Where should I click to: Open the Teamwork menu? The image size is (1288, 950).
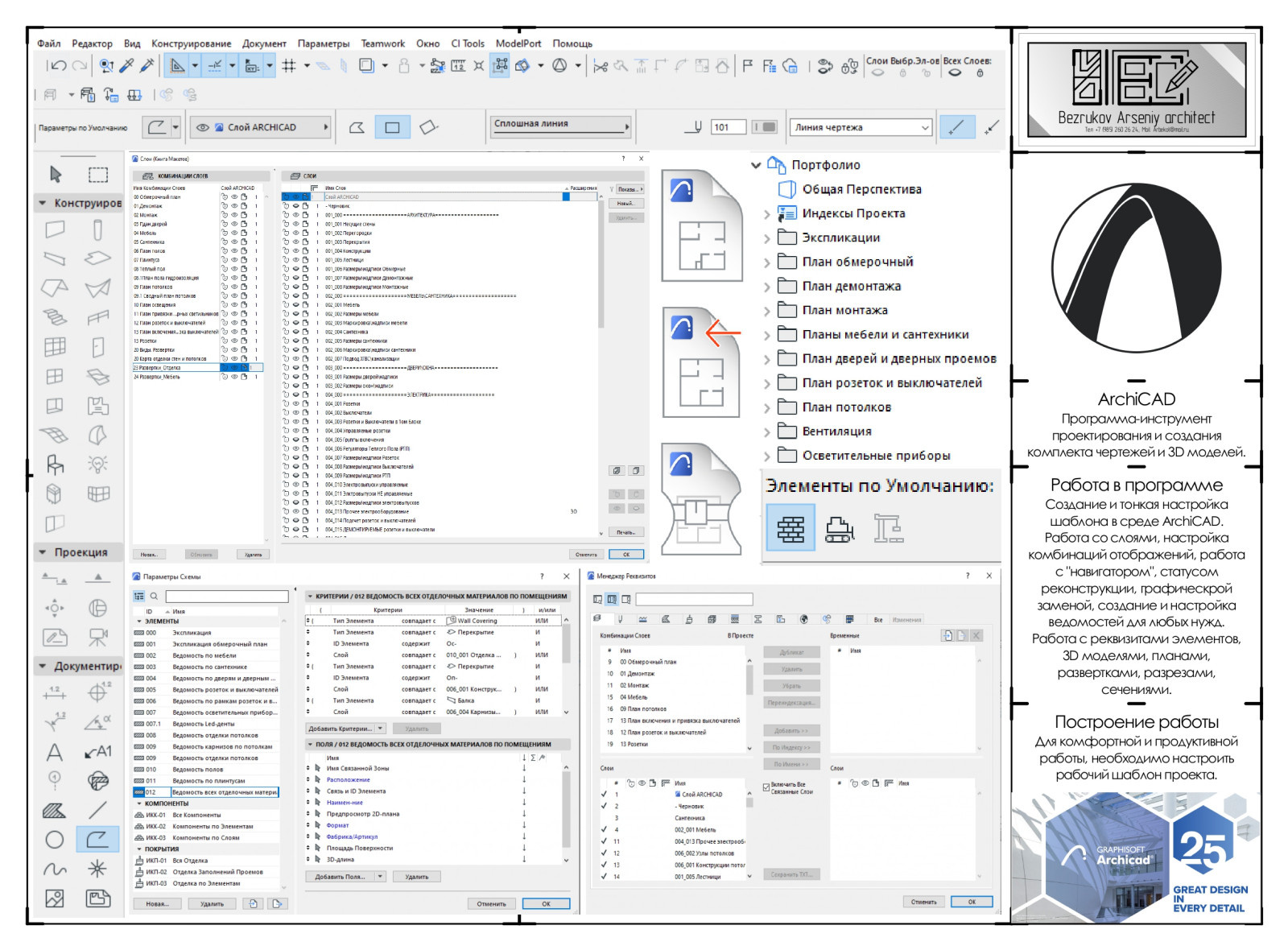383,43
